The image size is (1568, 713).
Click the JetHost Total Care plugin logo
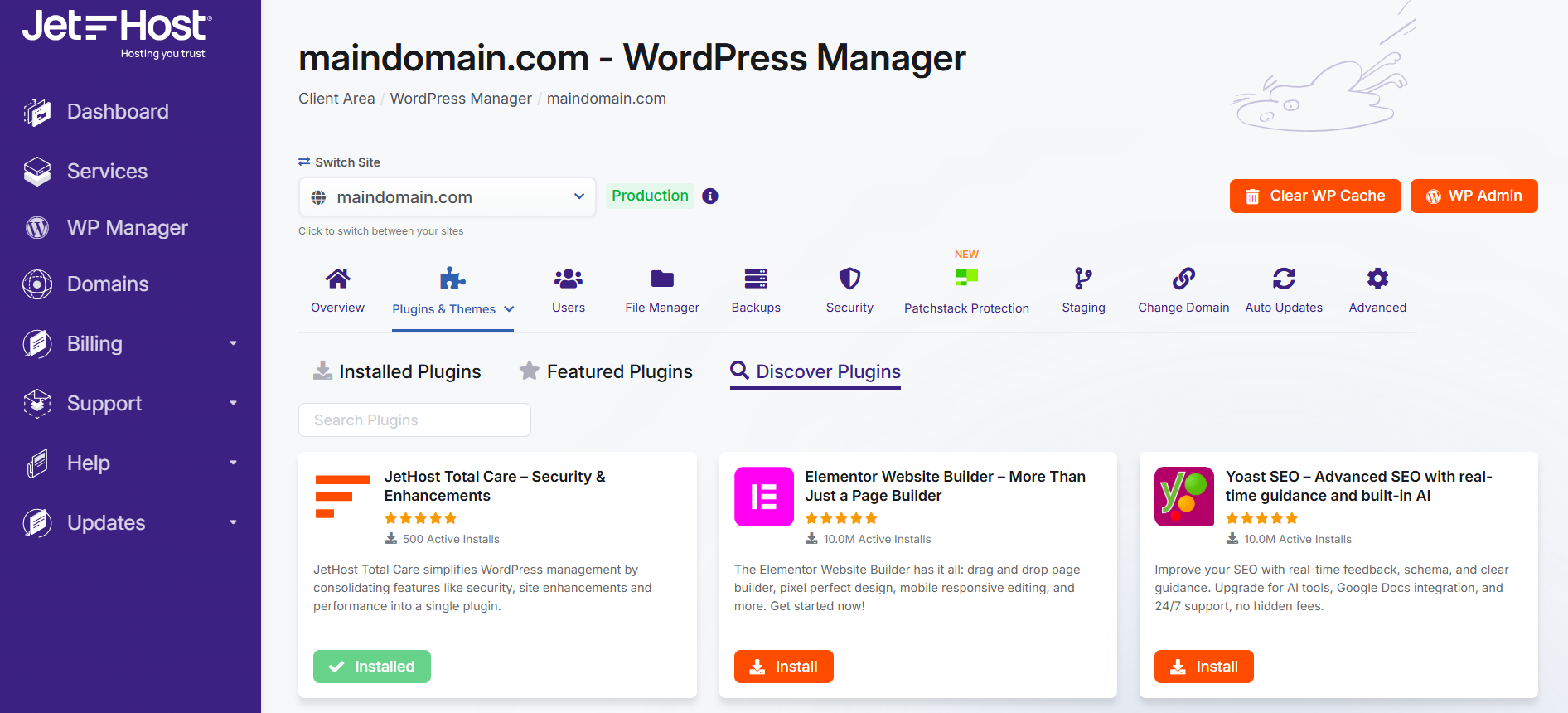coord(343,497)
